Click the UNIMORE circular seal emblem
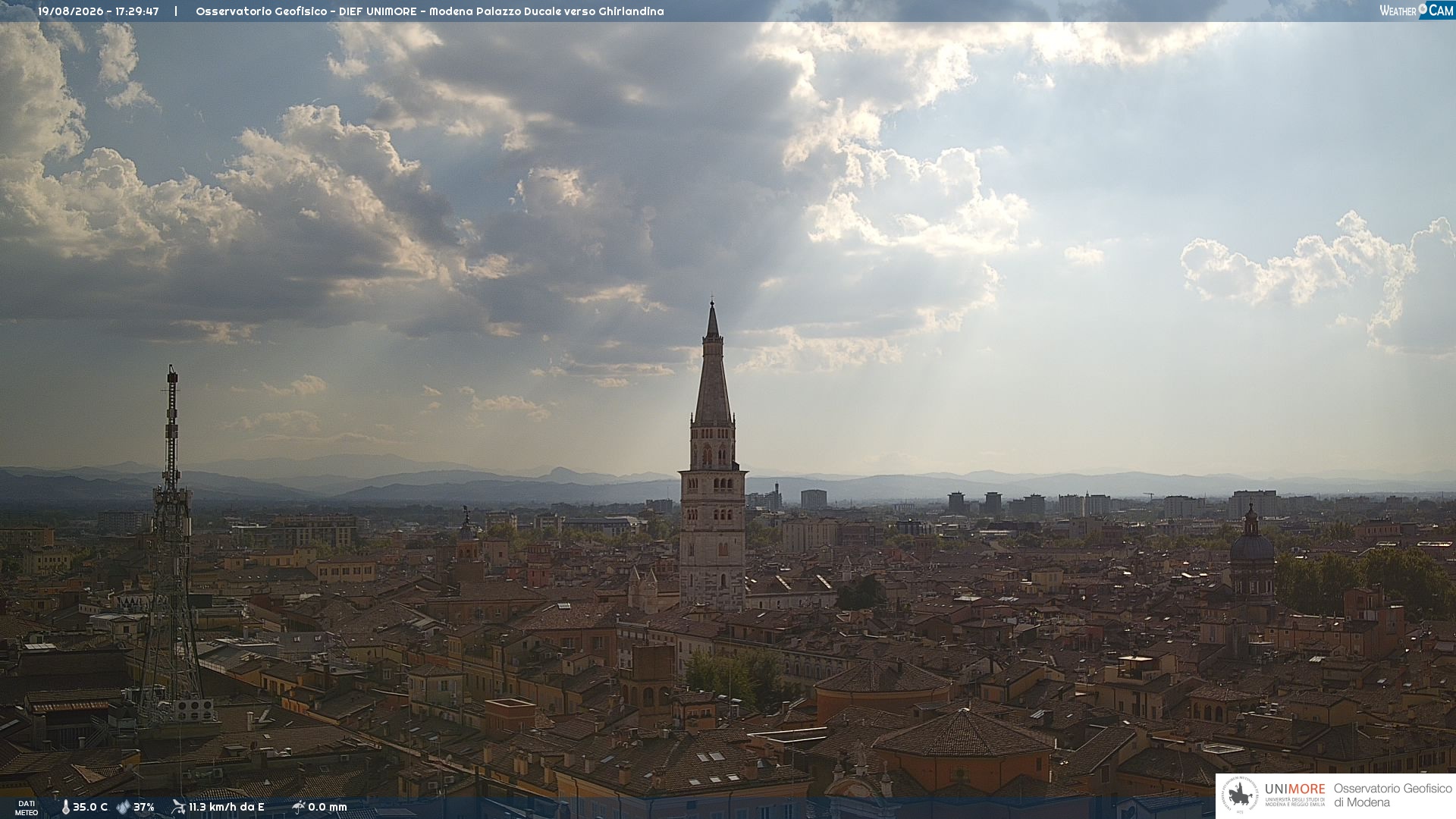Screen dimensions: 1456x819 [1240, 795]
